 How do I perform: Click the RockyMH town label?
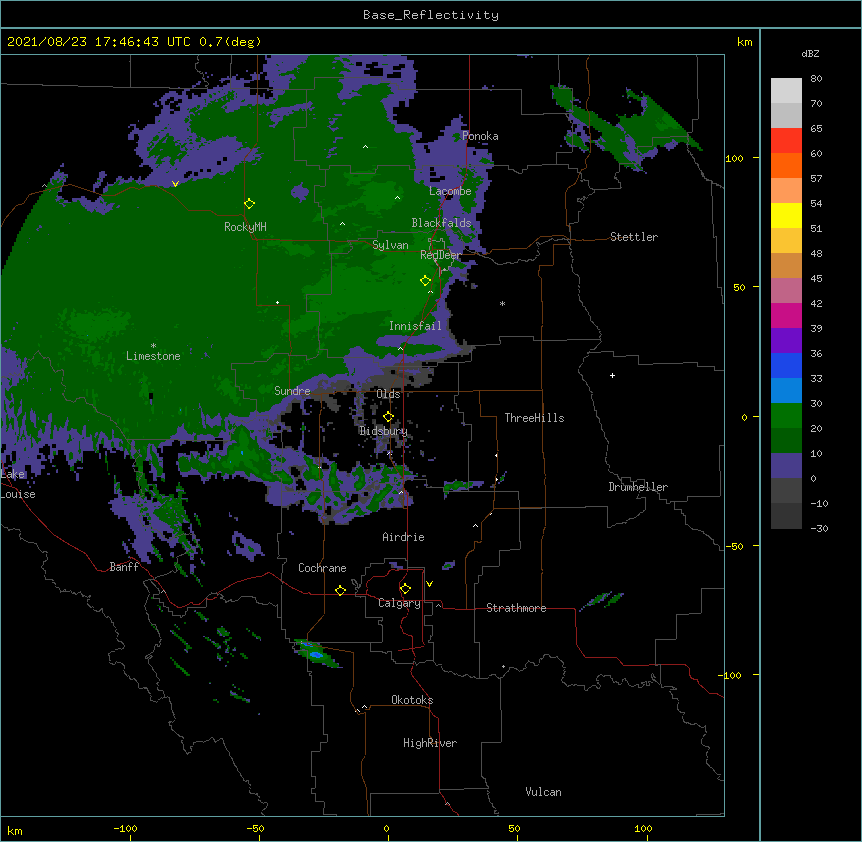(245, 227)
